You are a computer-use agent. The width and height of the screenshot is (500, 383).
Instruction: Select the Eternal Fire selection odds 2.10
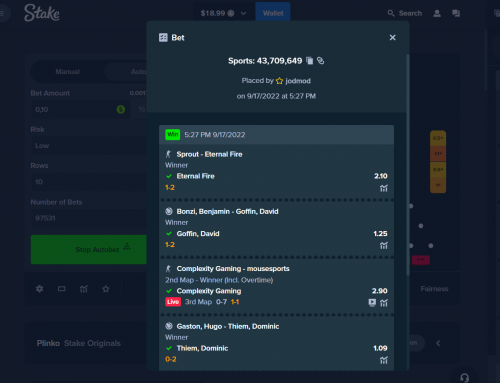pos(381,176)
